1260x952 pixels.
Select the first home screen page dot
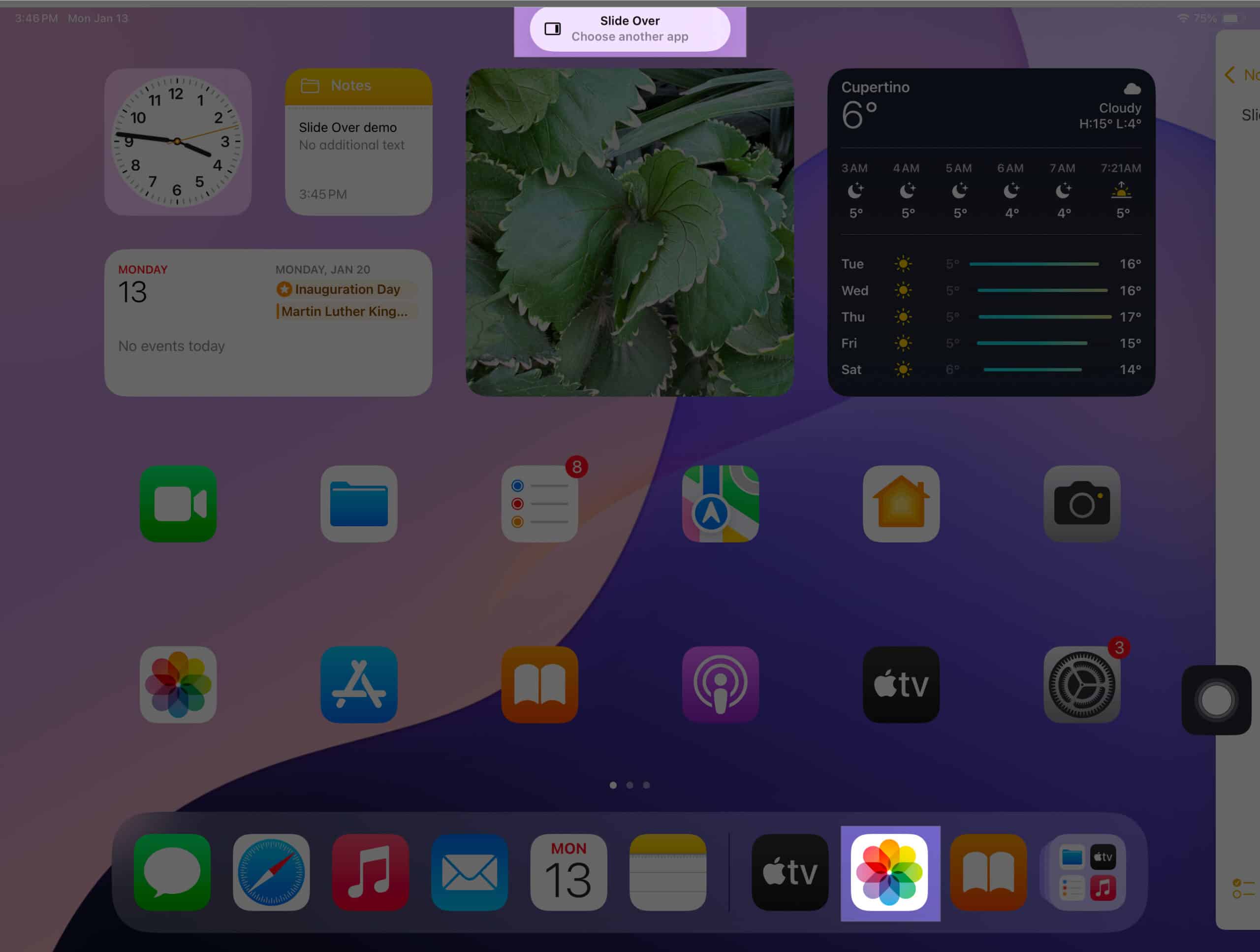[613, 785]
